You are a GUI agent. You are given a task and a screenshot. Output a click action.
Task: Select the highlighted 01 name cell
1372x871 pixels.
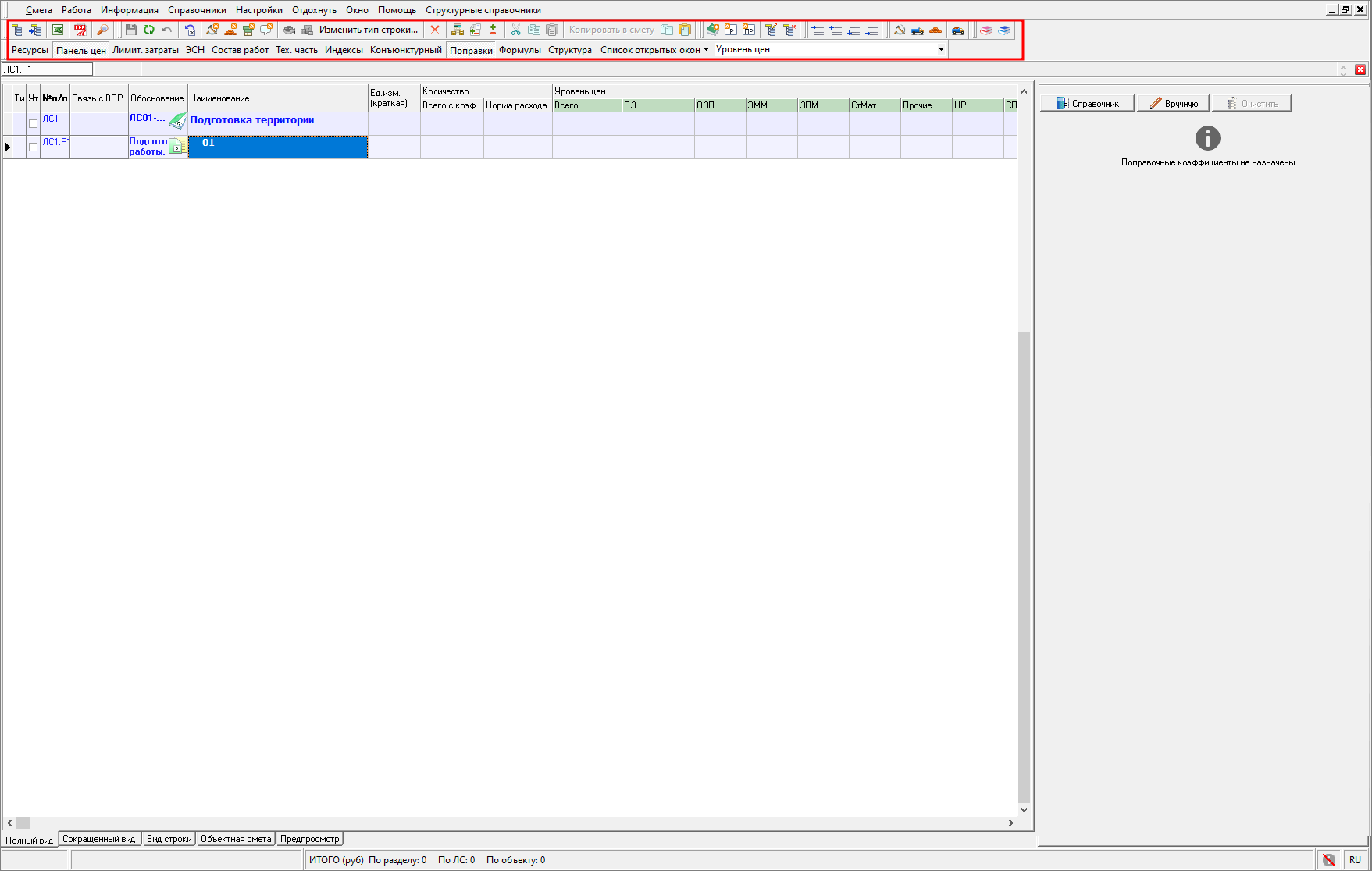tap(277, 147)
